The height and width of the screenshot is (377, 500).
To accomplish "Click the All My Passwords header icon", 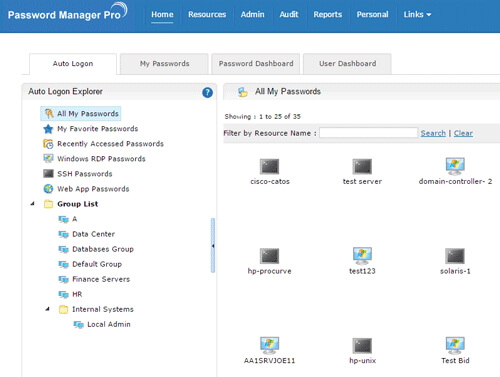I will pos(243,92).
